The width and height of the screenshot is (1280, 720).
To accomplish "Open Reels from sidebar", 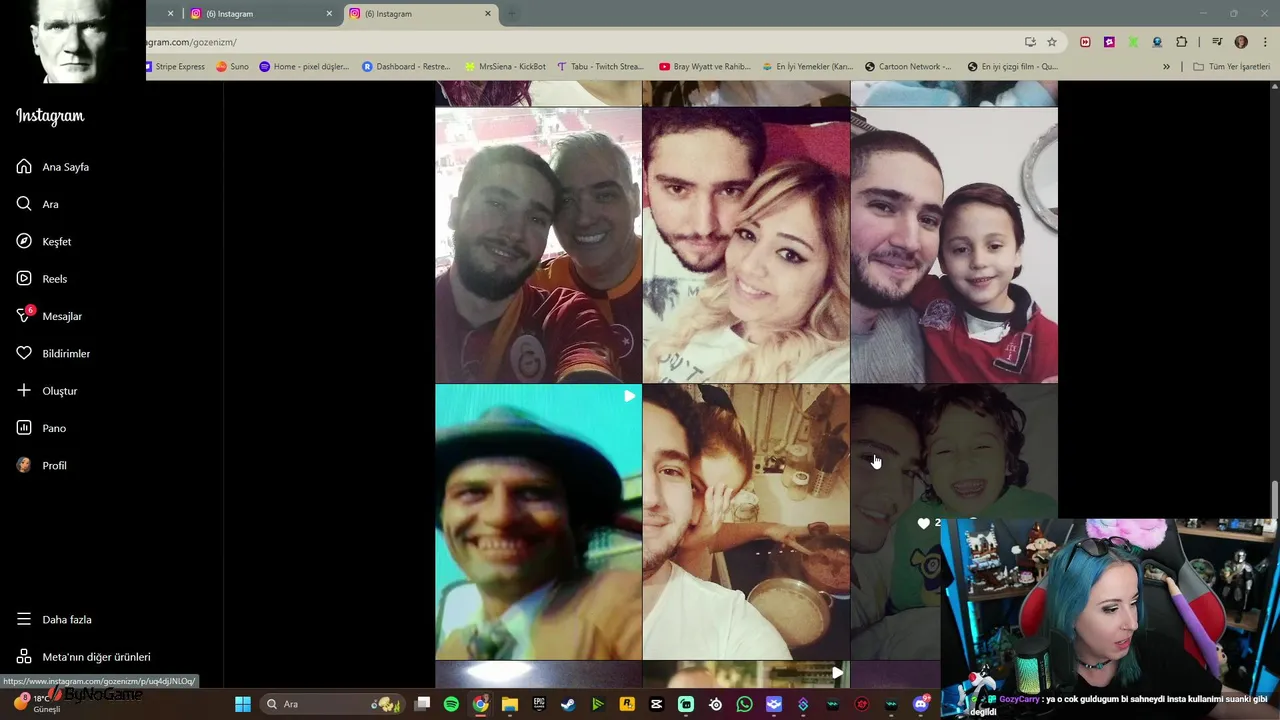I will (x=42, y=279).
